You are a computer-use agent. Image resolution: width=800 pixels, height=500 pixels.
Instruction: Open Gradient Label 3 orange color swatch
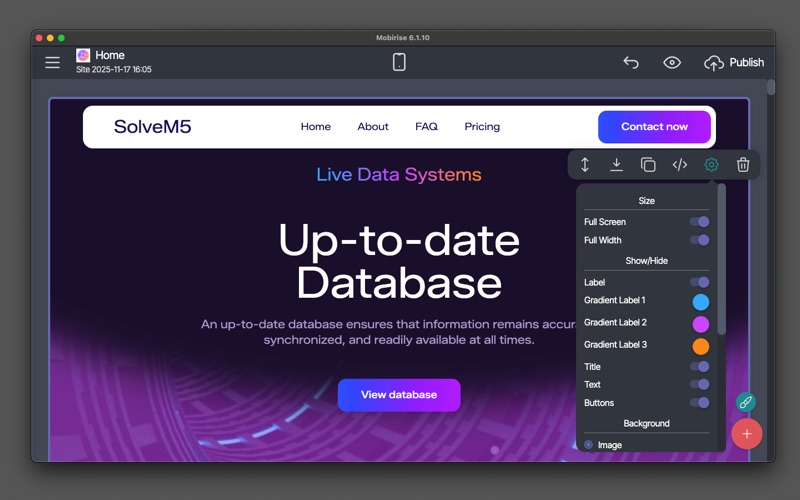click(701, 346)
